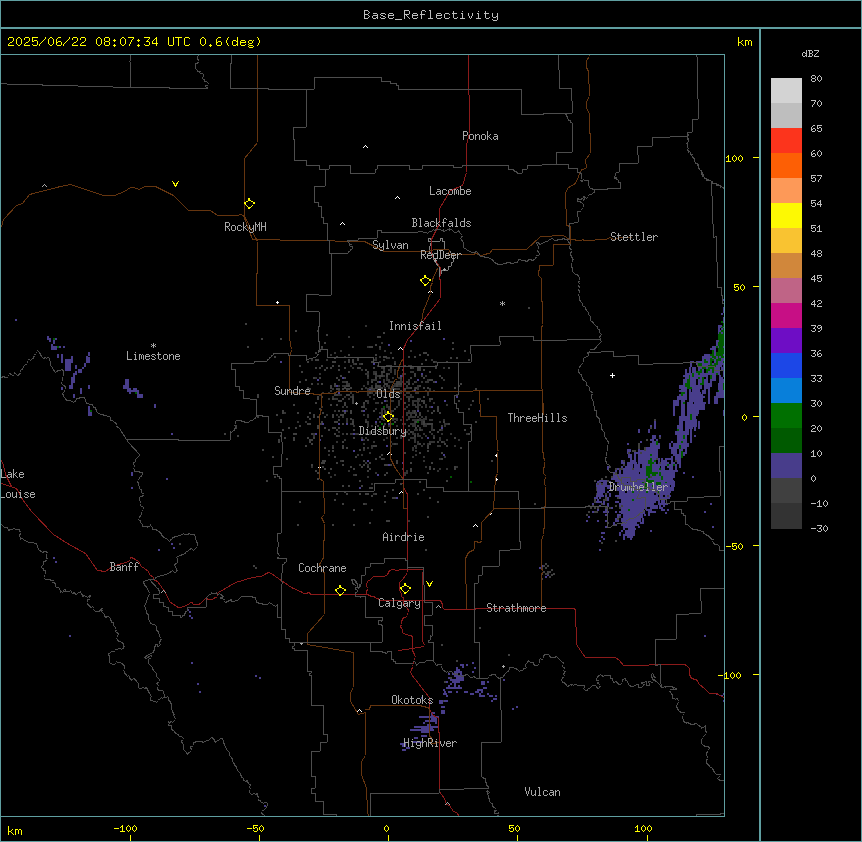Click the yellow diamond marker above Calgary
The image size is (862, 842).
click(x=406, y=589)
